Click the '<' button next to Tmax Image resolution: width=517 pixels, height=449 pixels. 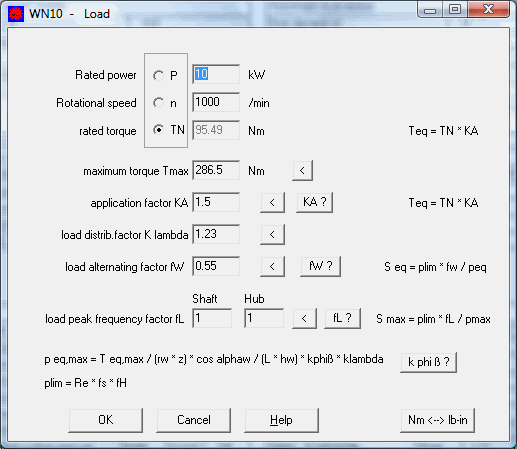point(302,171)
